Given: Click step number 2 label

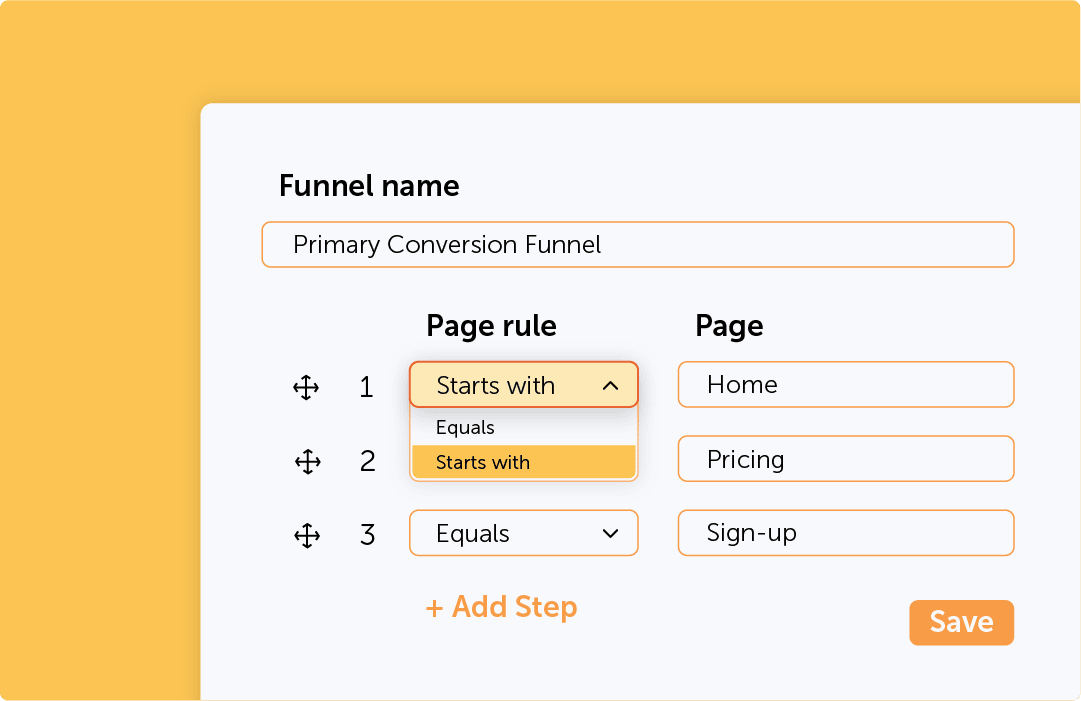Looking at the screenshot, I should tap(367, 461).
